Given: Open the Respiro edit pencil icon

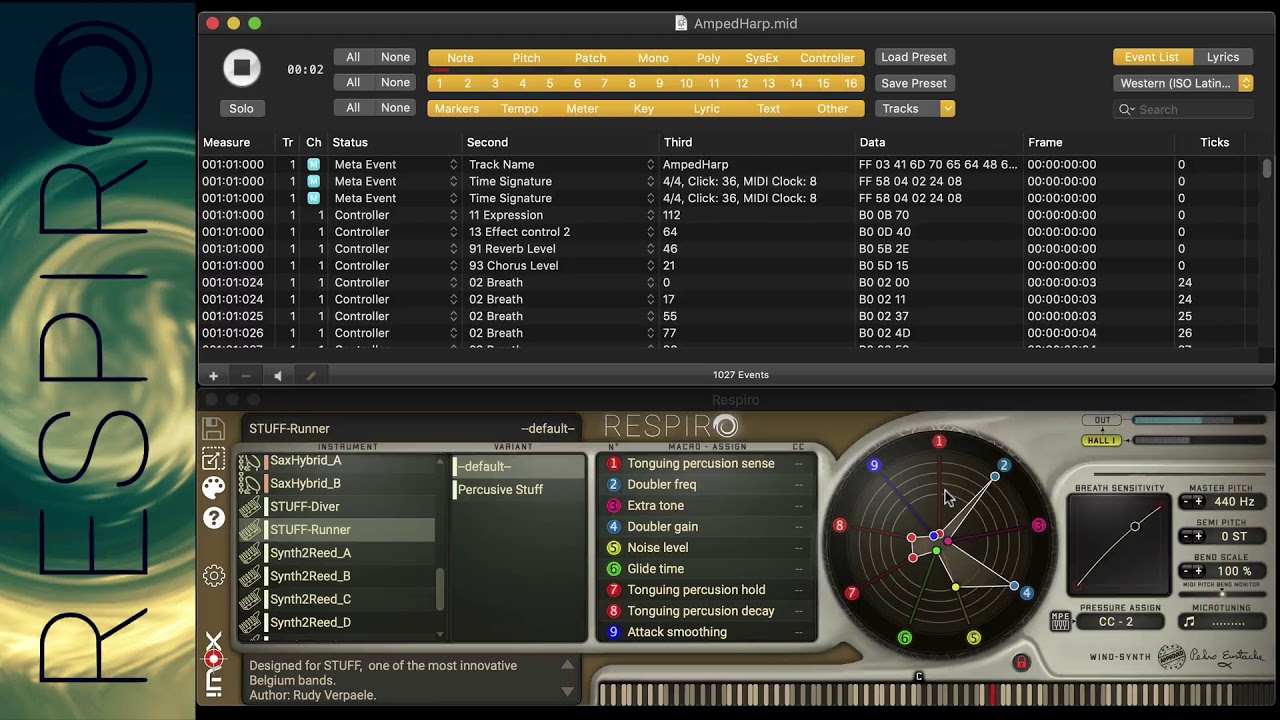Looking at the screenshot, I should 213,459.
